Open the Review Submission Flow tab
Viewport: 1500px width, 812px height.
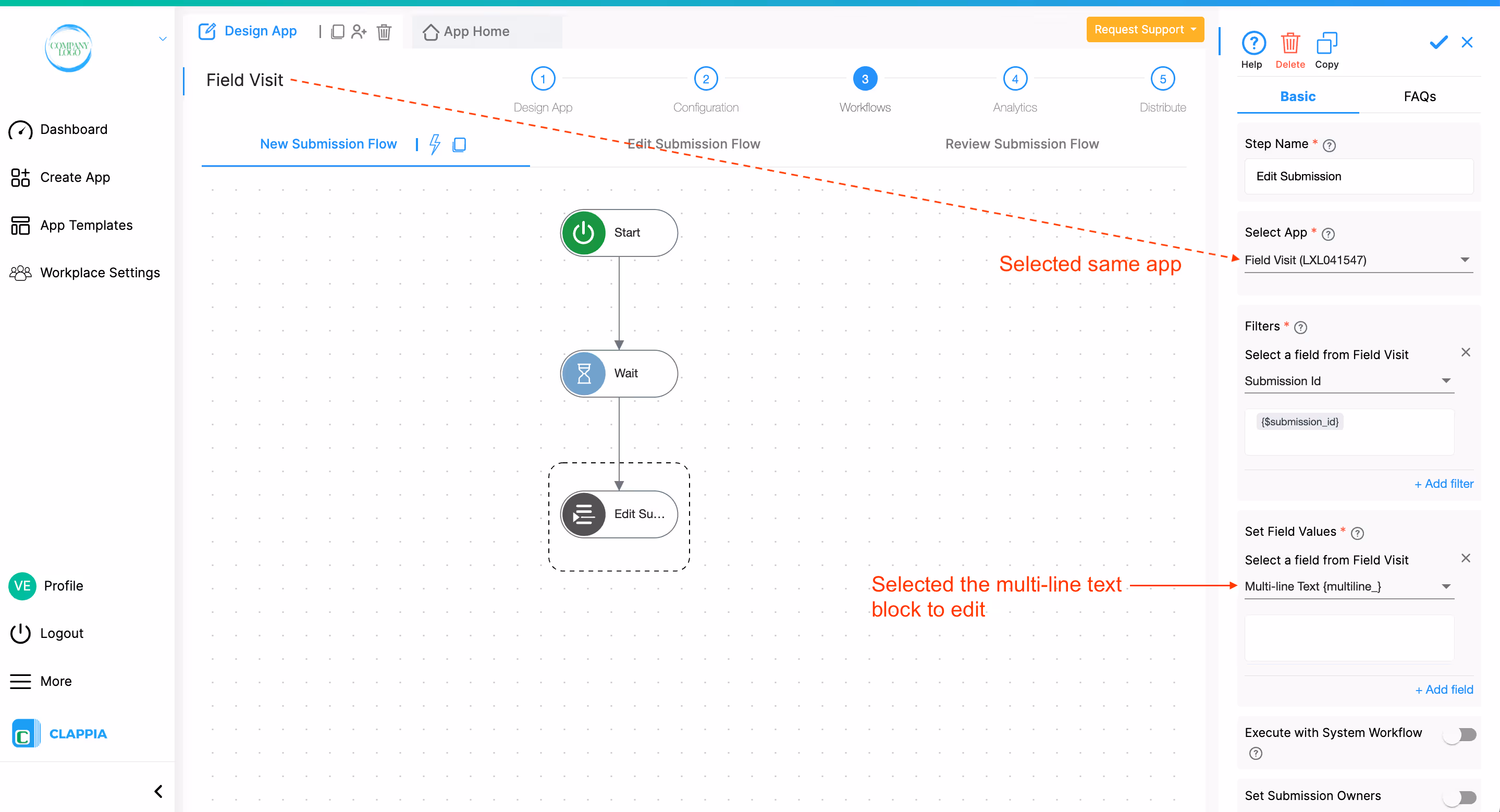click(x=1022, y=144)
